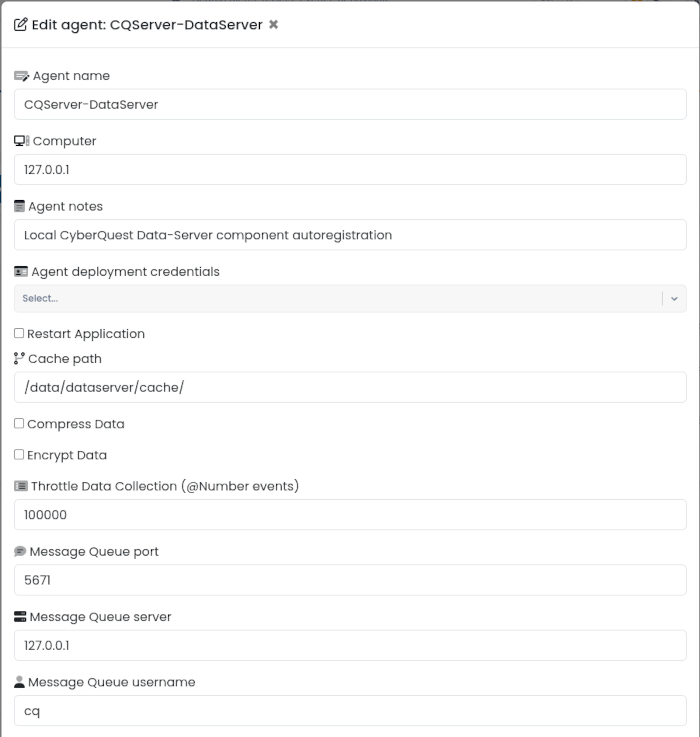
Task: Expand credentials select using chevron arrow
Action: (674, 298)
